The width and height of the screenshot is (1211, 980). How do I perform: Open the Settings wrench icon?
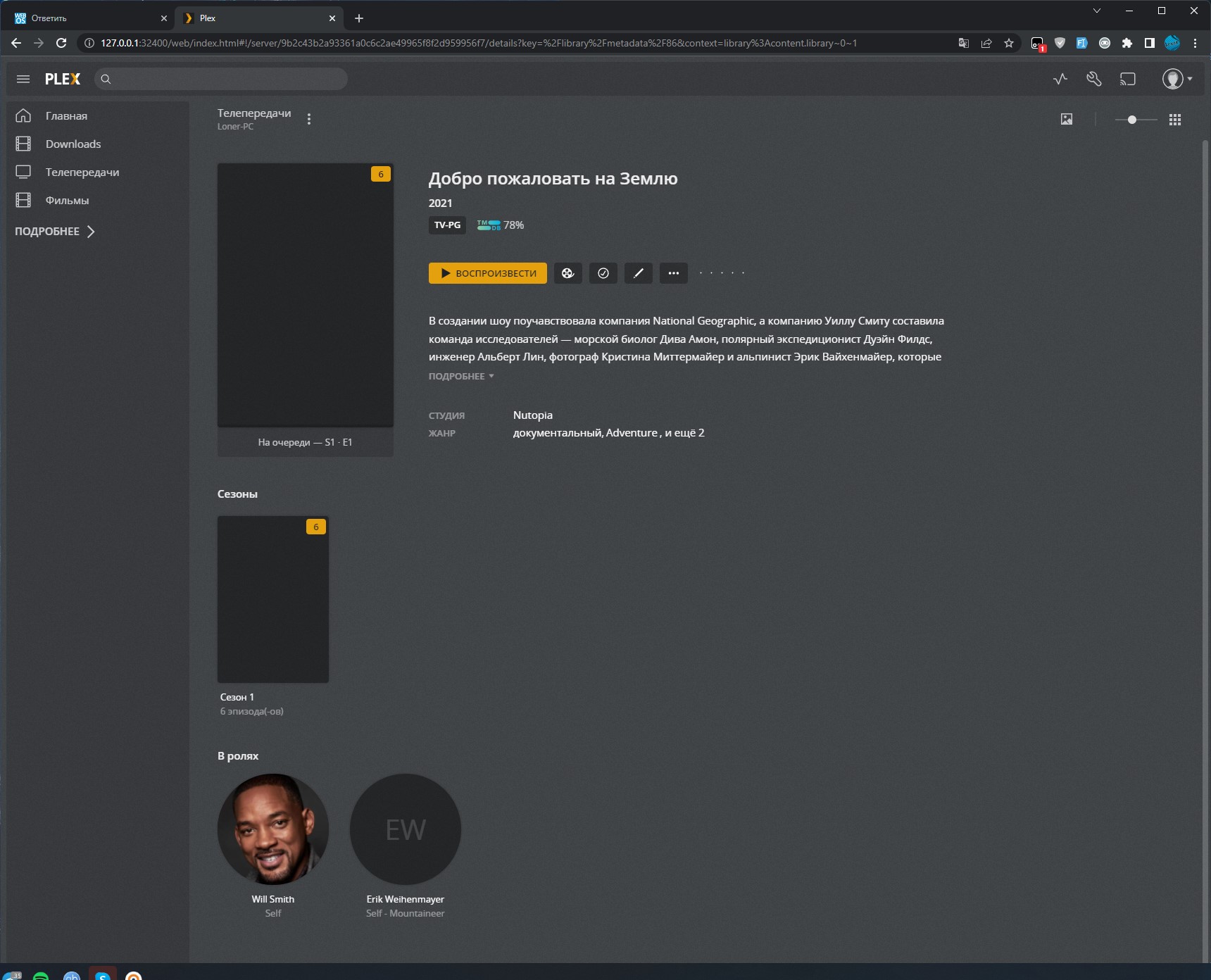click(x=1093, y=79)
